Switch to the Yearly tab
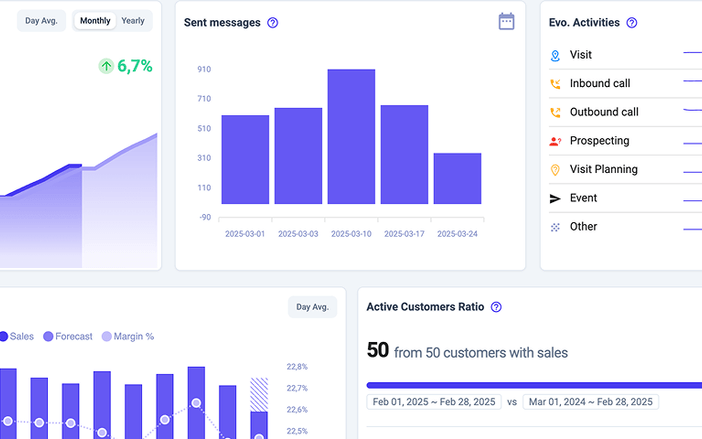This screenshot has width=702, height=439. tap(133, 21)
